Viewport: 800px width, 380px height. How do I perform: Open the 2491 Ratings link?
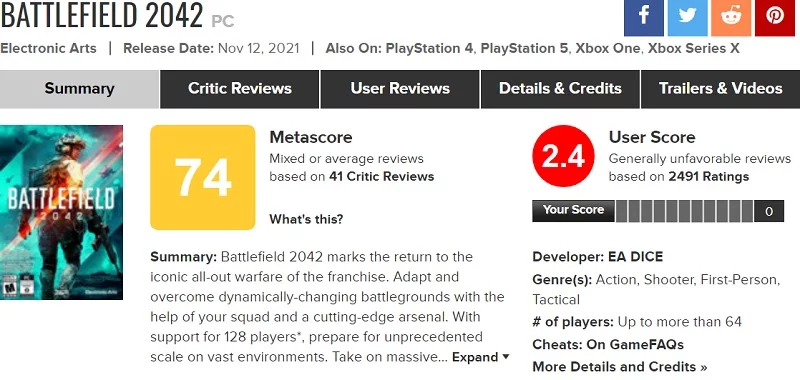[x=709, y=176]
